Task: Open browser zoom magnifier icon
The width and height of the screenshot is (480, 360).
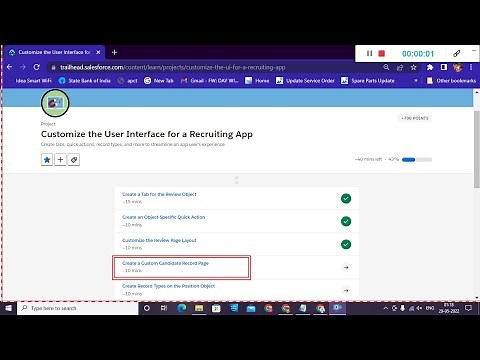Action: click(386, 67)
